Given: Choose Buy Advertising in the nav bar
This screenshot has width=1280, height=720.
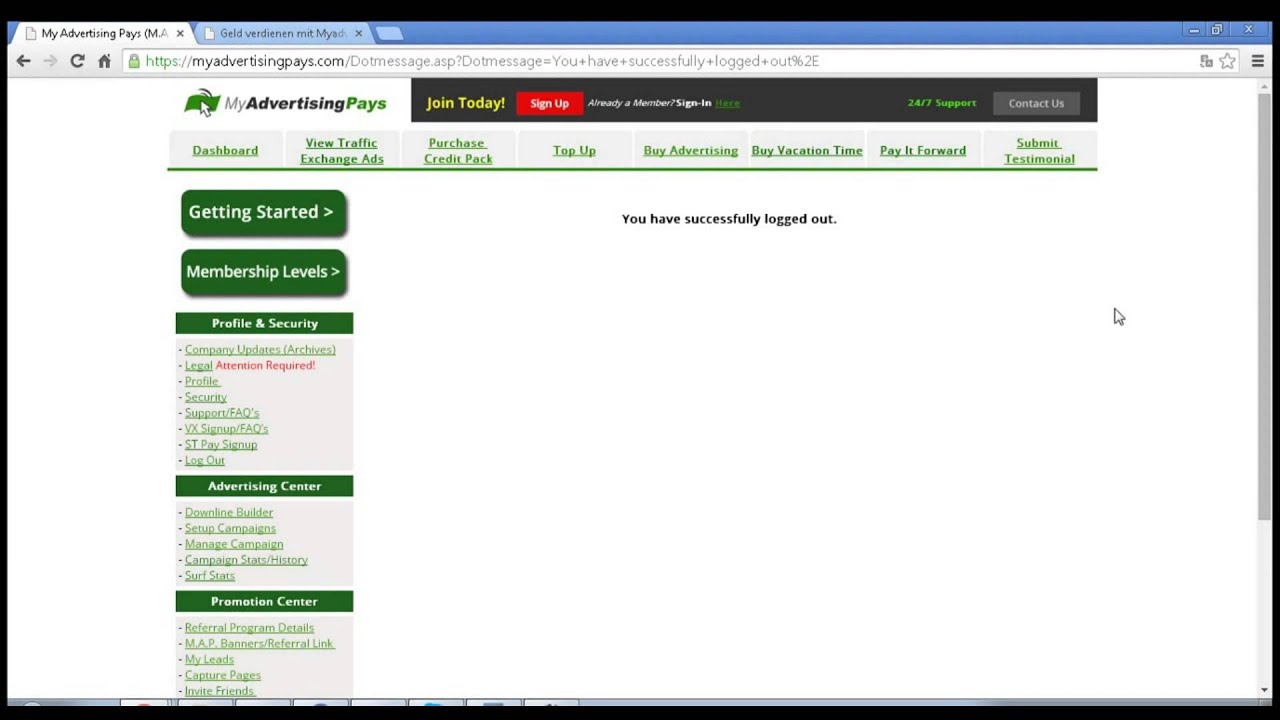Looking at the screenshot, I should [x=690, y=150].
